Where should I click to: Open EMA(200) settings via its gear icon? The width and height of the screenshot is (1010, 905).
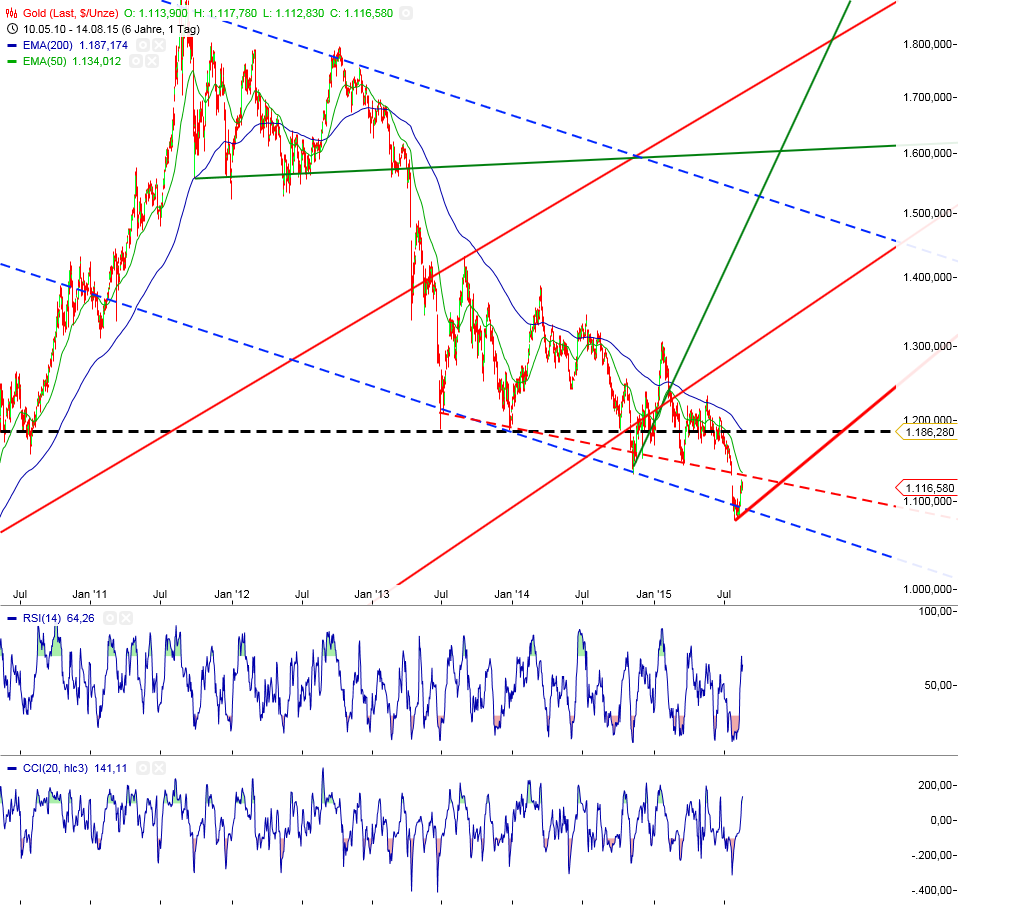(x=141, y=46)
